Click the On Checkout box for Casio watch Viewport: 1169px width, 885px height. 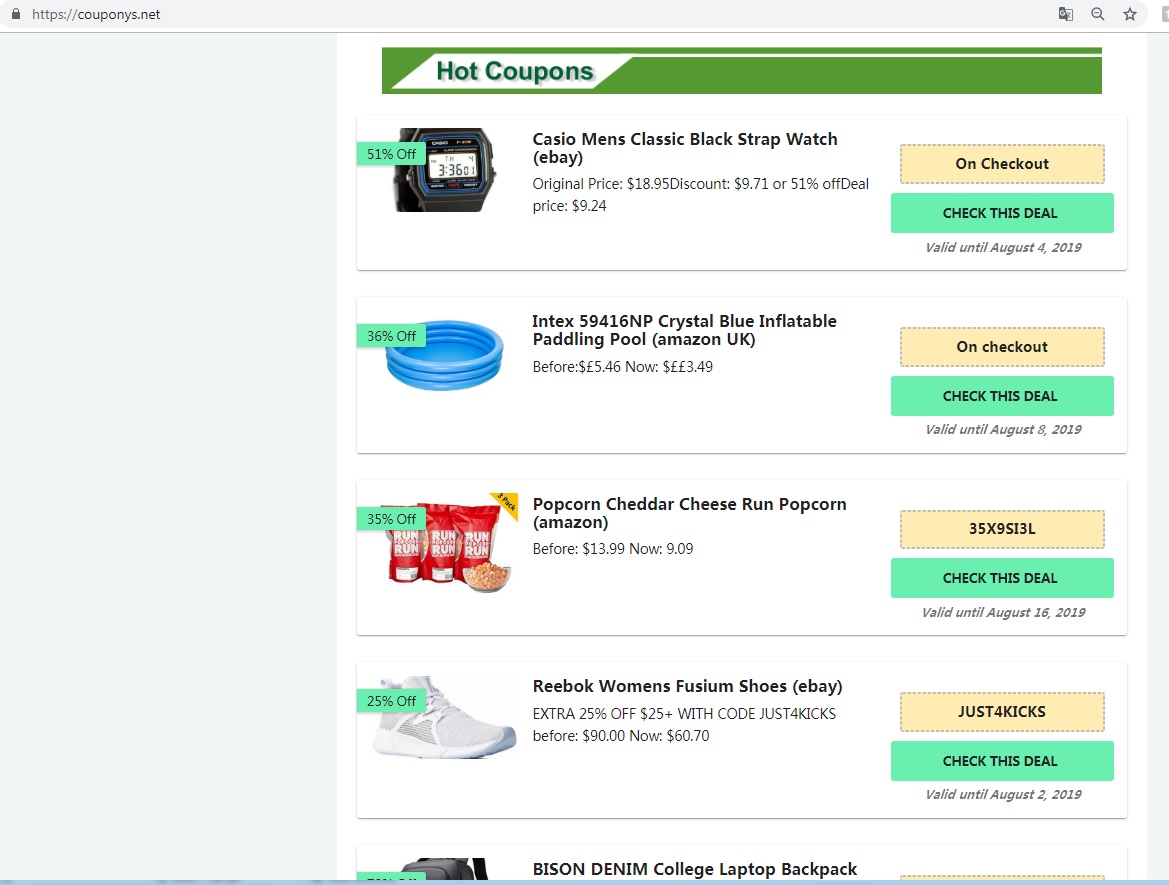pyautogui.click(x=1002, y=163)
